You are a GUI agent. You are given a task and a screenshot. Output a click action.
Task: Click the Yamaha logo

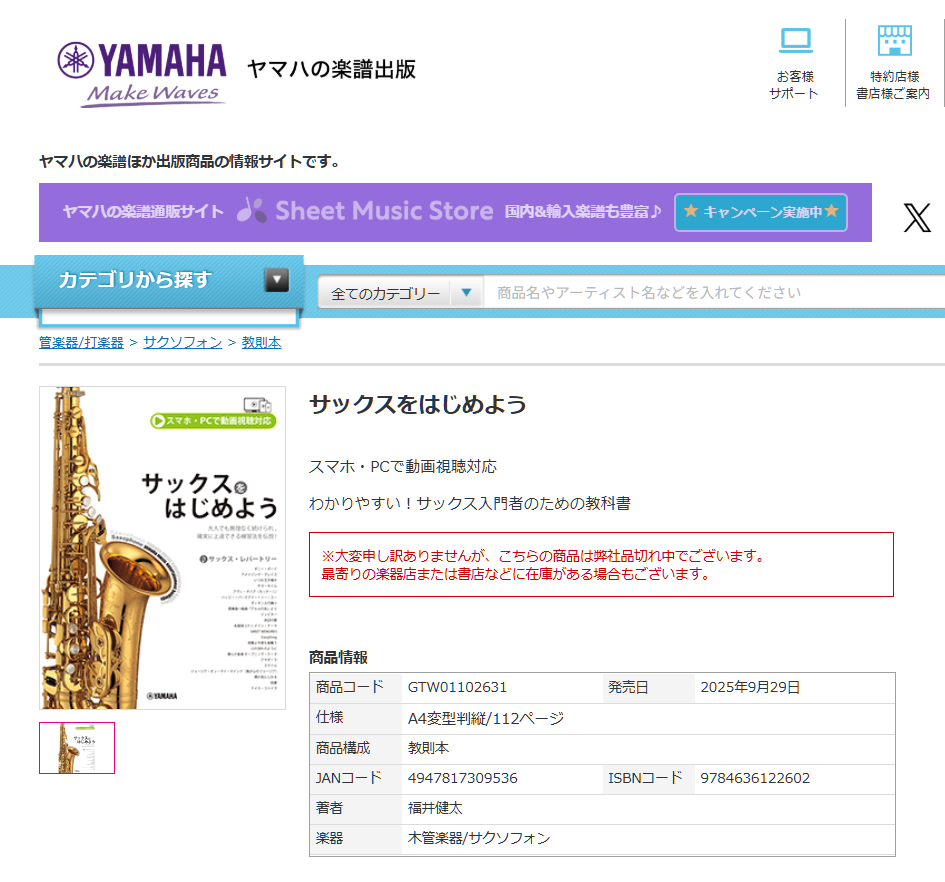(x=142, y=75)
